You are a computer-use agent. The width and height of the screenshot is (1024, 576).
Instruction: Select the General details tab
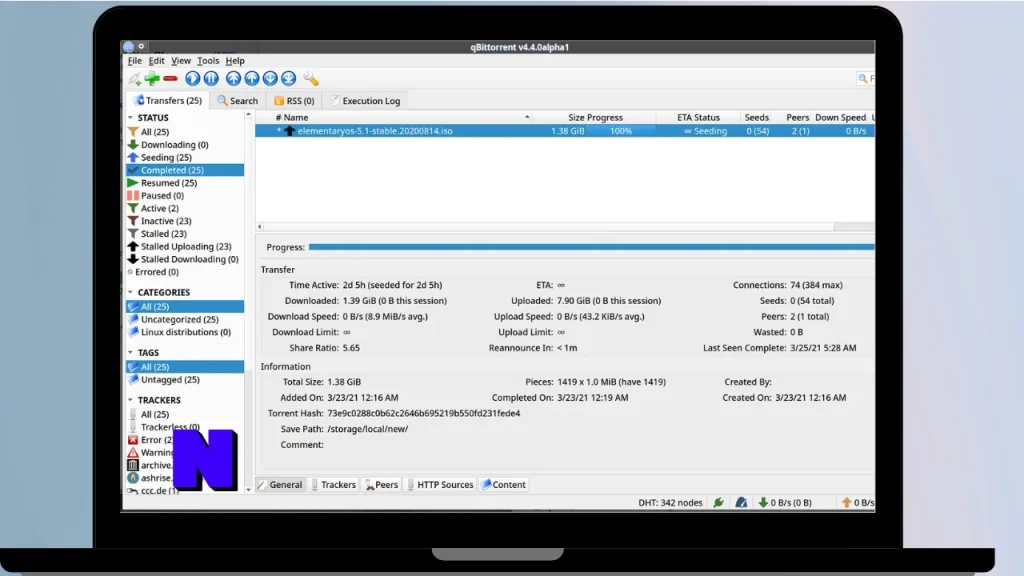(x=280, y=485)
